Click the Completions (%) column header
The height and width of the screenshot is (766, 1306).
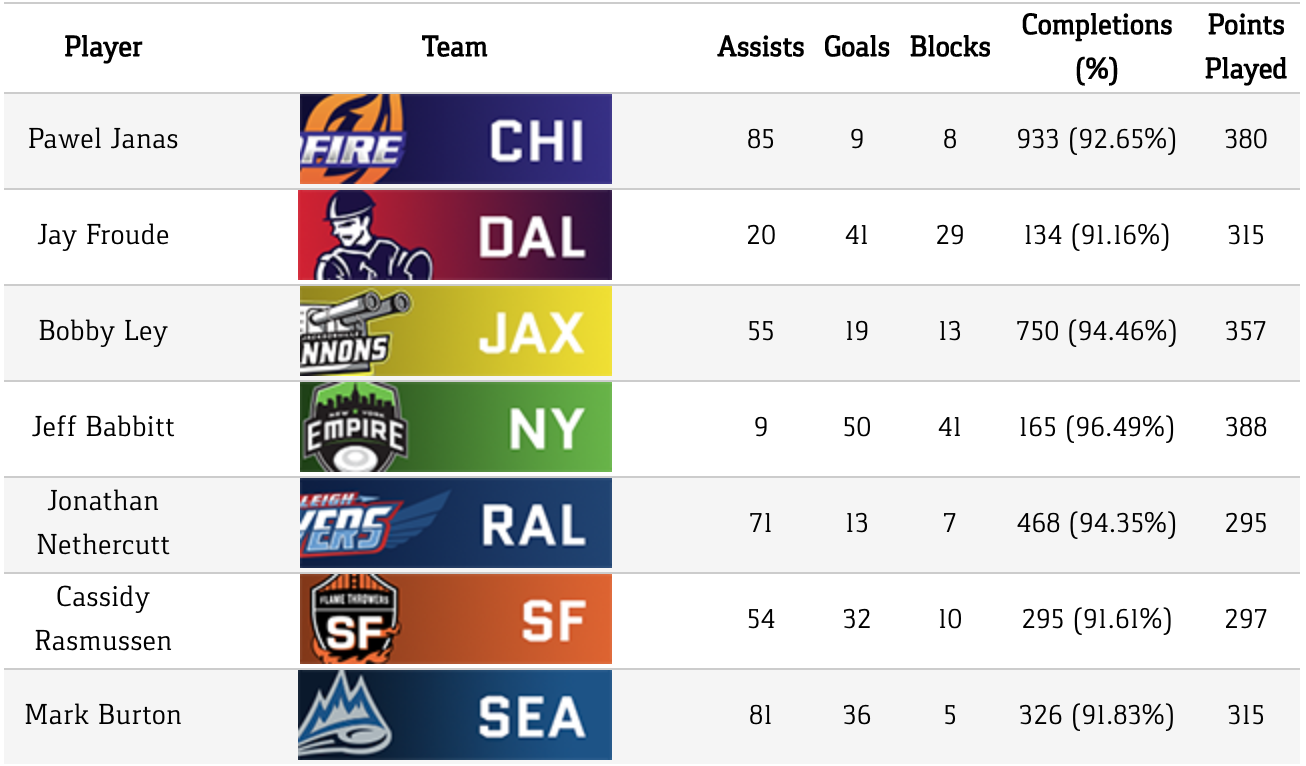point(1096,47)
